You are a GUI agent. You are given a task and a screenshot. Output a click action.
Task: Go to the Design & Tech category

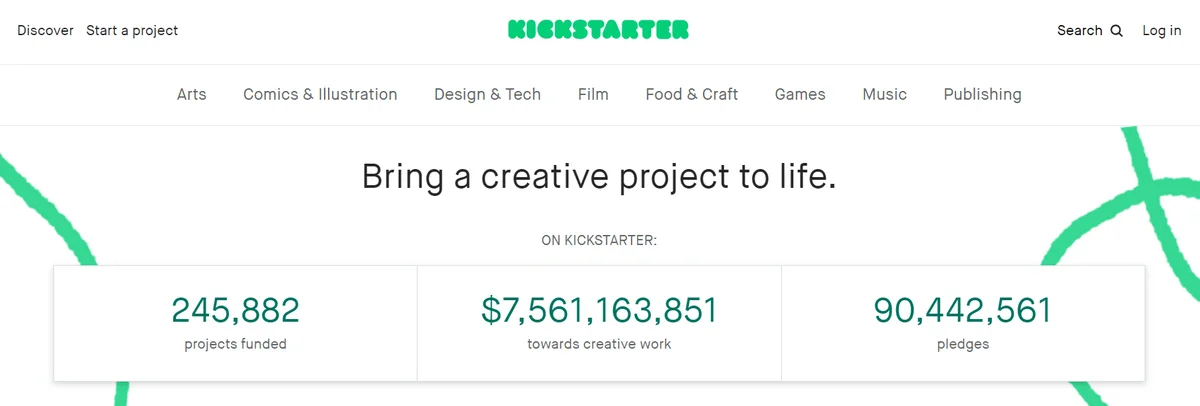click(487, 94)
